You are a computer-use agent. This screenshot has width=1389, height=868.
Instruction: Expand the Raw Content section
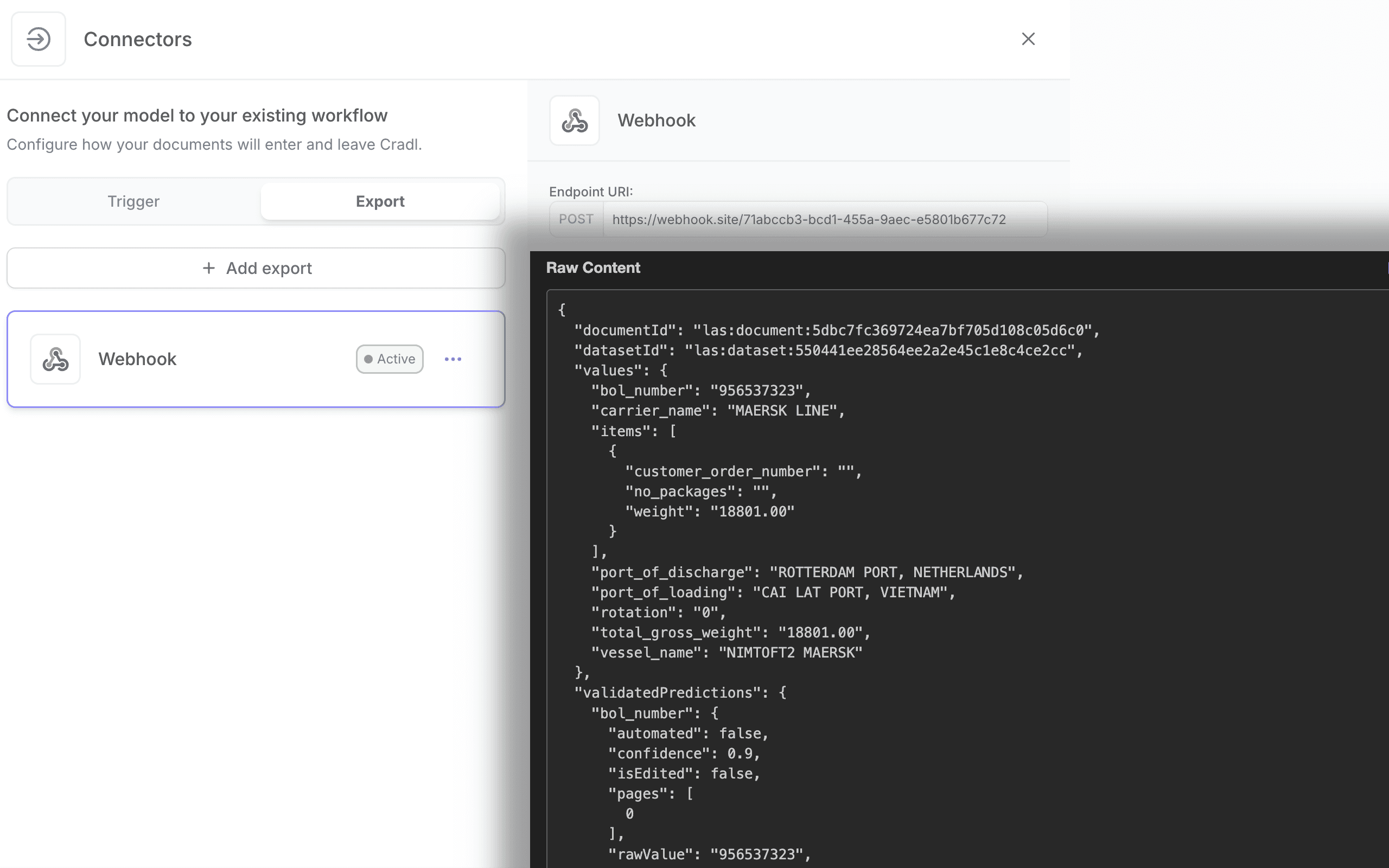point(592,267)
